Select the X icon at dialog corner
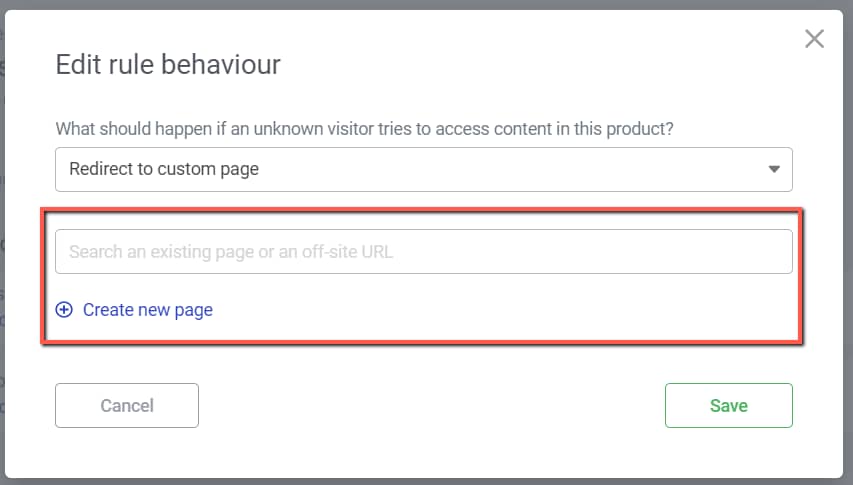This screenshot has height=485, width=853. [x=814, y=39]
